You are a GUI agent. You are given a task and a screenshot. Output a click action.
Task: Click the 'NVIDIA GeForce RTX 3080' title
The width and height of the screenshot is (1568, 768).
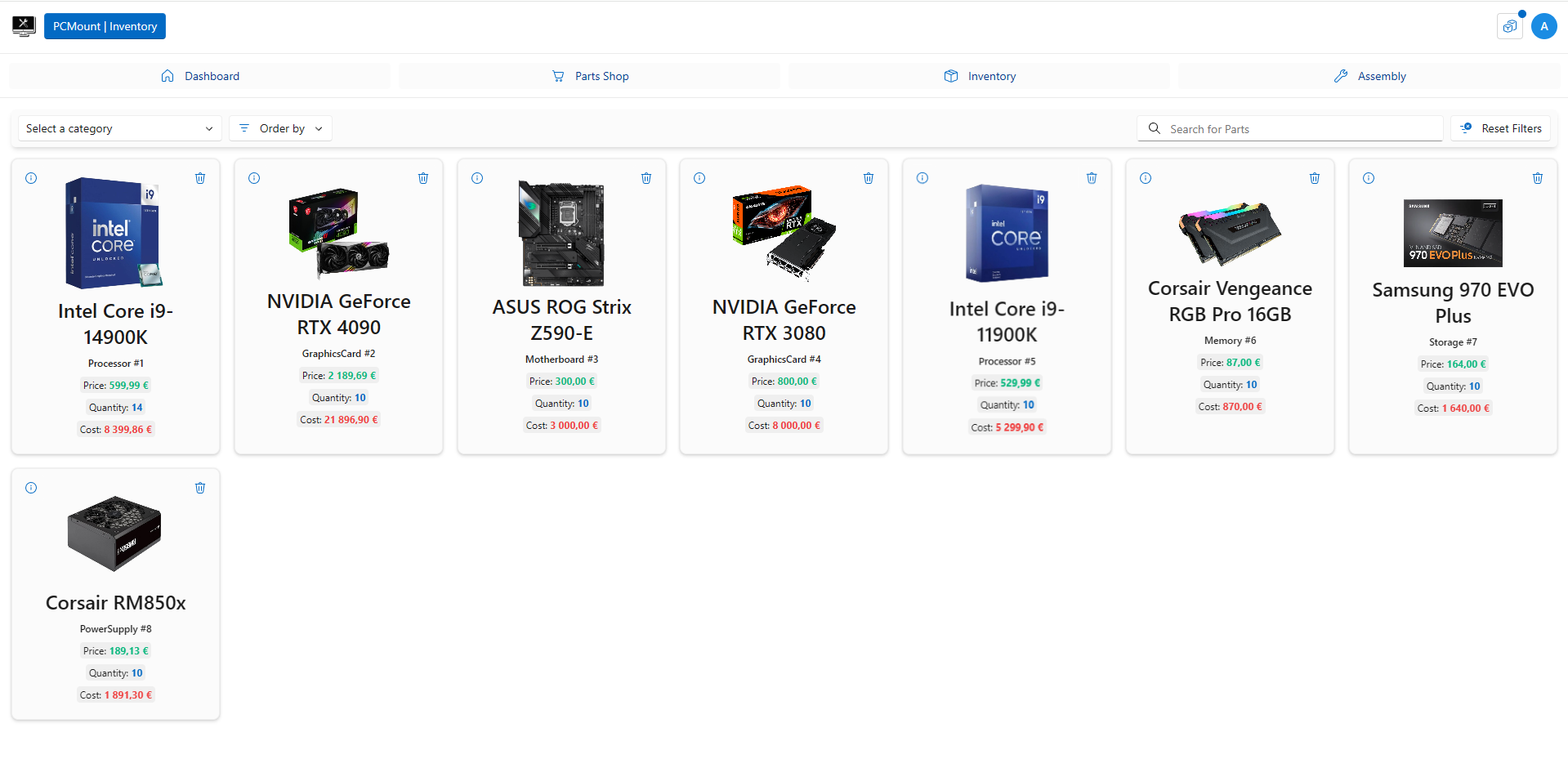point(784,319)
